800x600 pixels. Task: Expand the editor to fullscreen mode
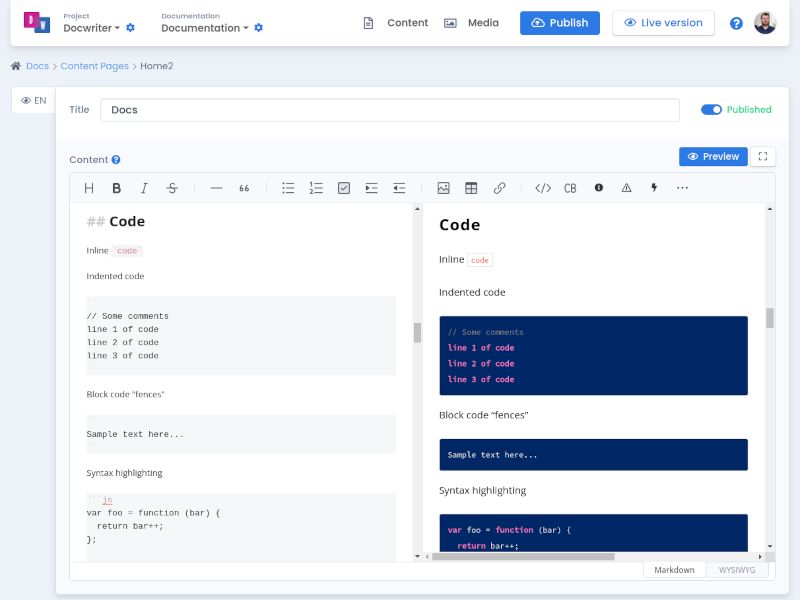[763, 157]
